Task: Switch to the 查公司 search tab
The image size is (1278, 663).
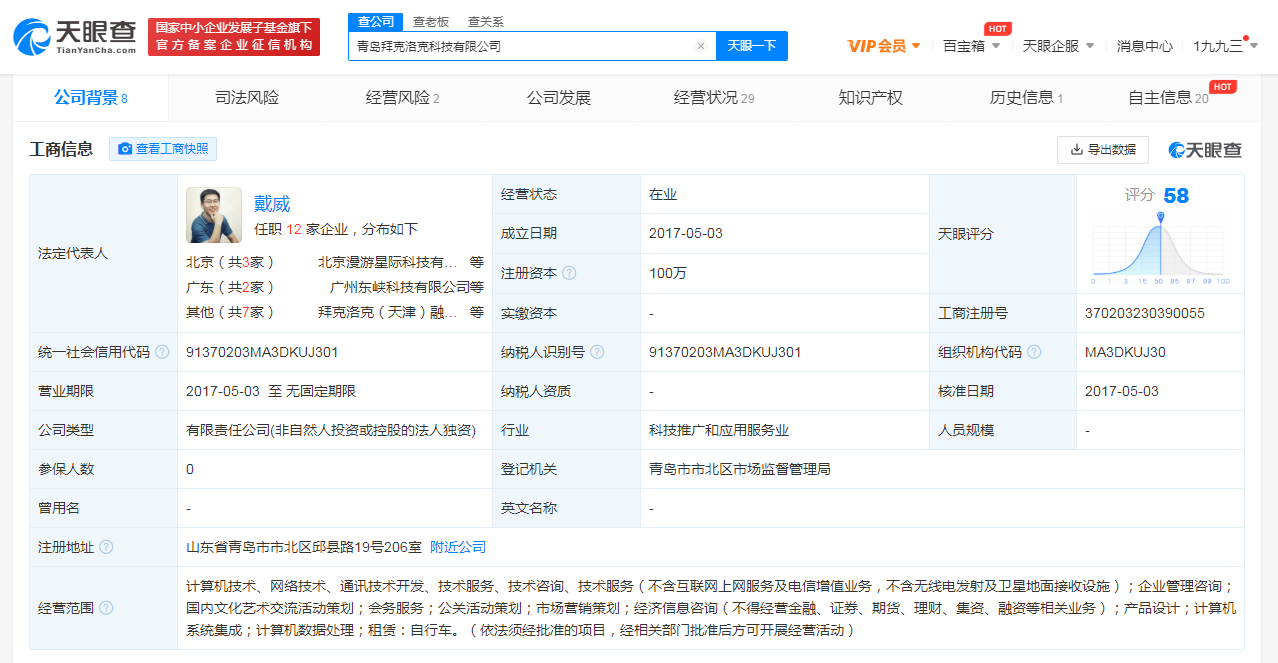Action: pyautogui.click(x=376, y=21)
